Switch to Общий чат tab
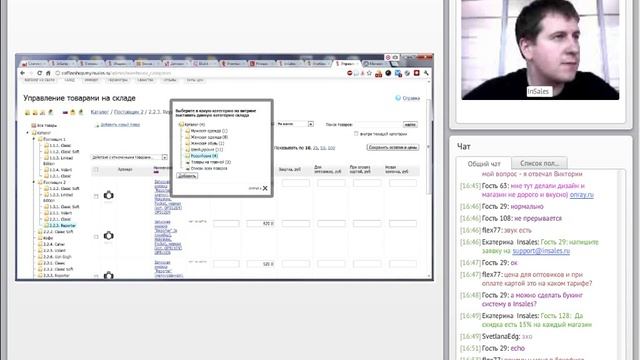The width and height of the screenshot is (640, 360). [484, 164]
